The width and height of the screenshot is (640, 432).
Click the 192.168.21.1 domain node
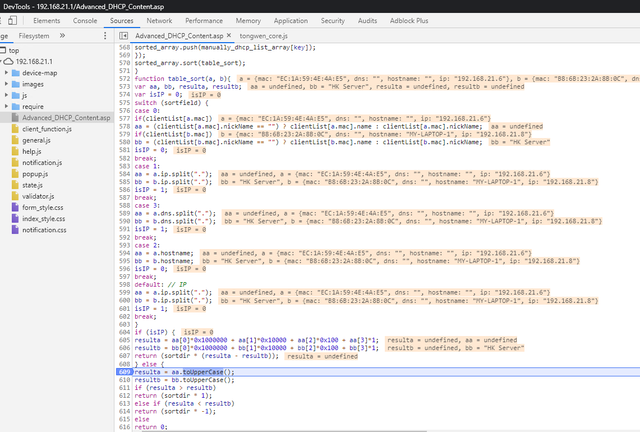34,62
